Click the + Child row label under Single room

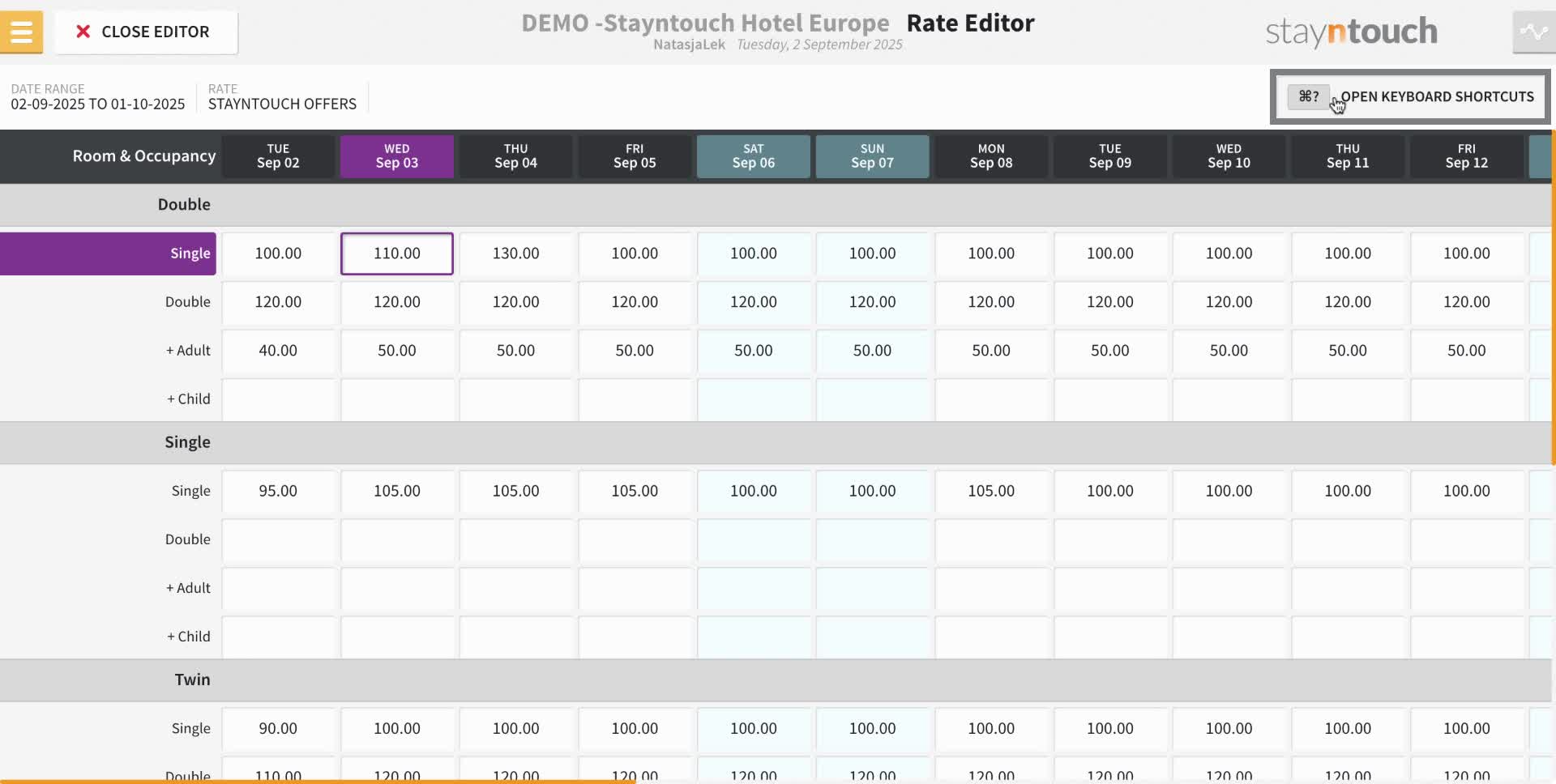[188, 637]
